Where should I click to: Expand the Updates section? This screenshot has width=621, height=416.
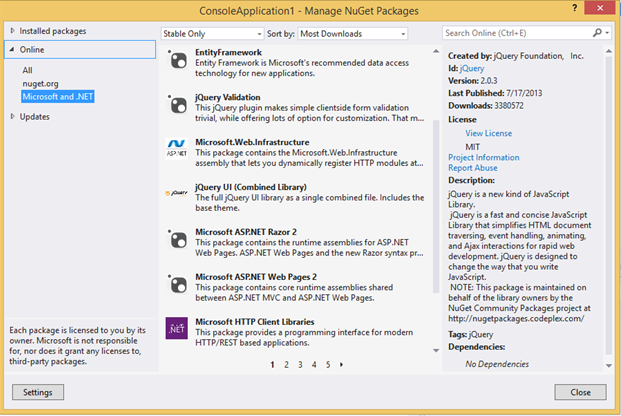click(13, 116)
